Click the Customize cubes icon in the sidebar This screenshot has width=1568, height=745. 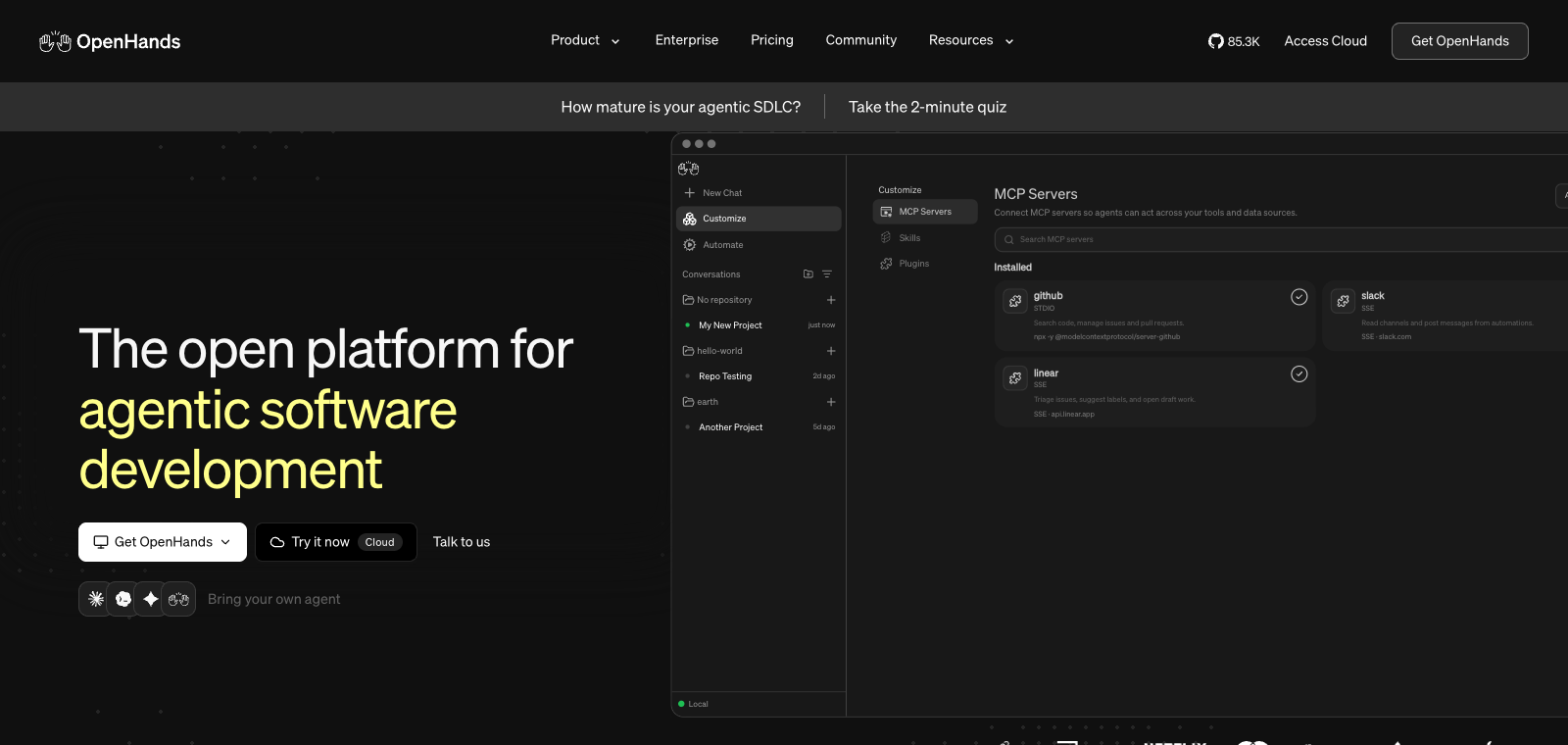[690, 219]
